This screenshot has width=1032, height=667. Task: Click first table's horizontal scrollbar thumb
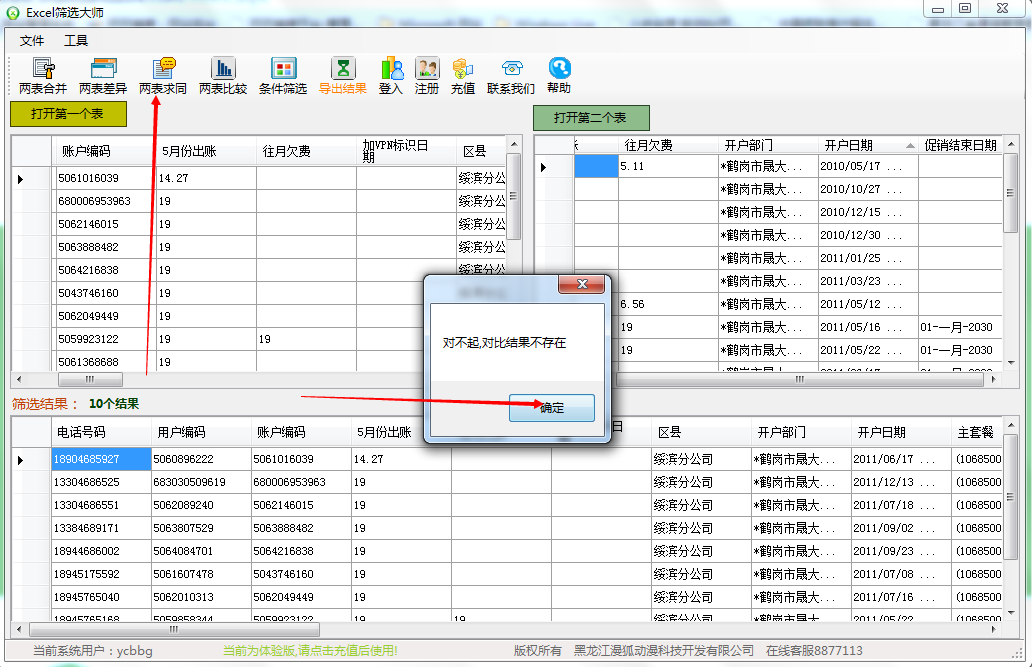[x=90, y=380]
